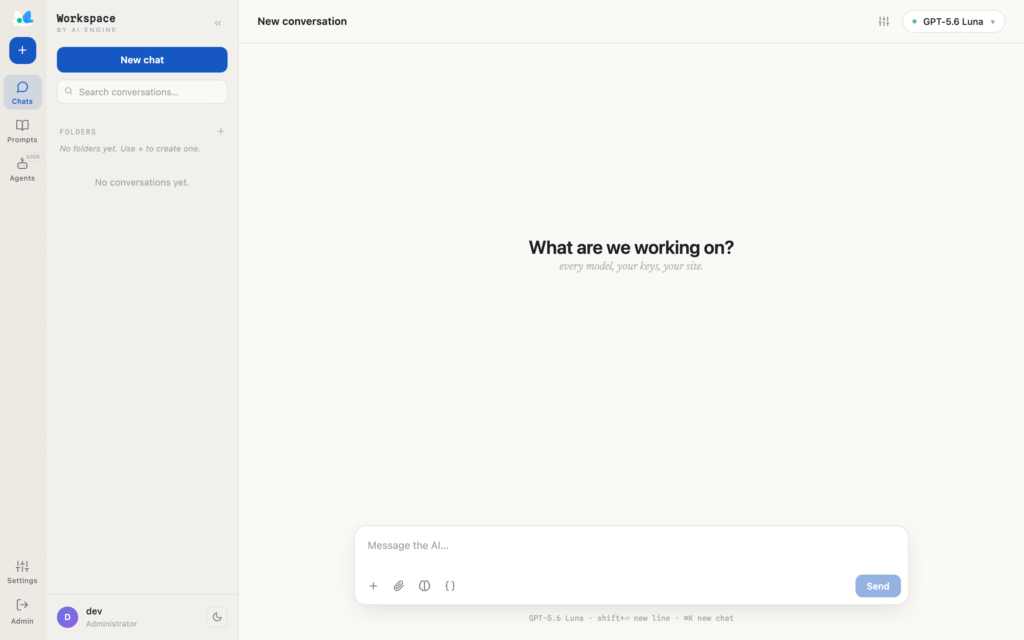Open the Chats section in rail

(x=22, y=92)
